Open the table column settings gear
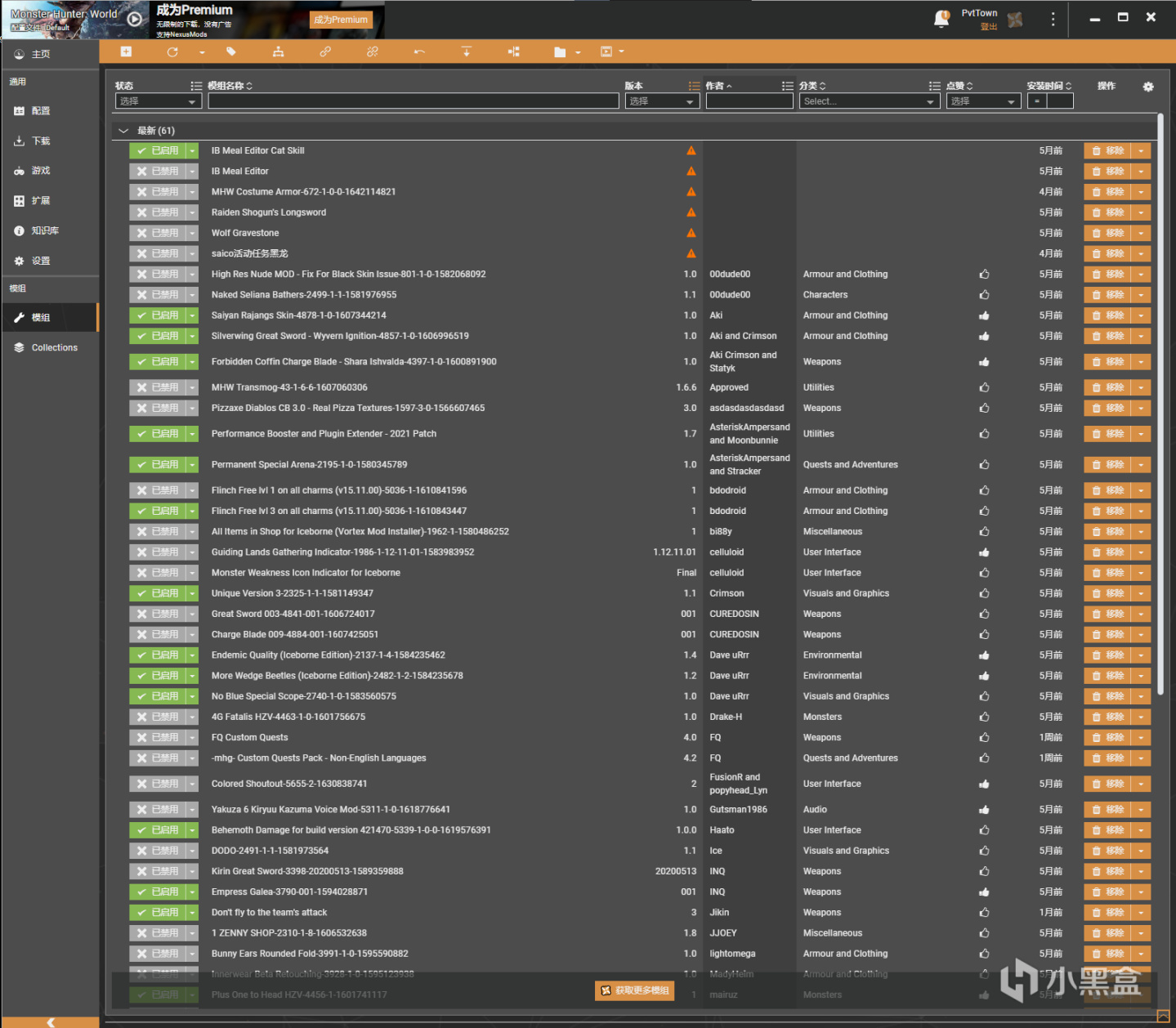 pyautogui.click(x=1148, y=87)
